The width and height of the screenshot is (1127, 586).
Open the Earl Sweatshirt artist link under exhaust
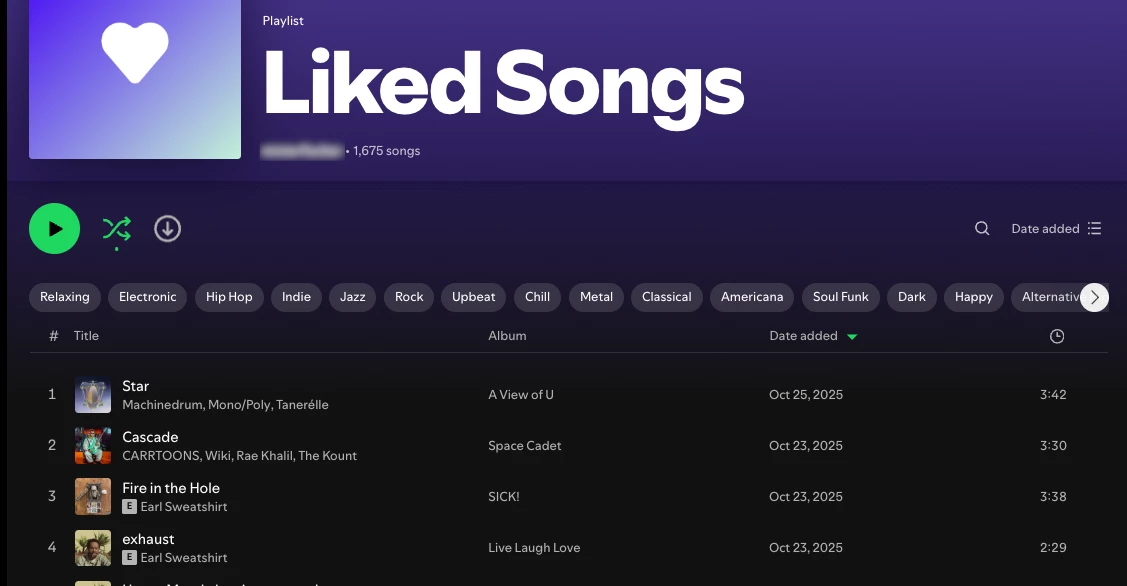183,558
